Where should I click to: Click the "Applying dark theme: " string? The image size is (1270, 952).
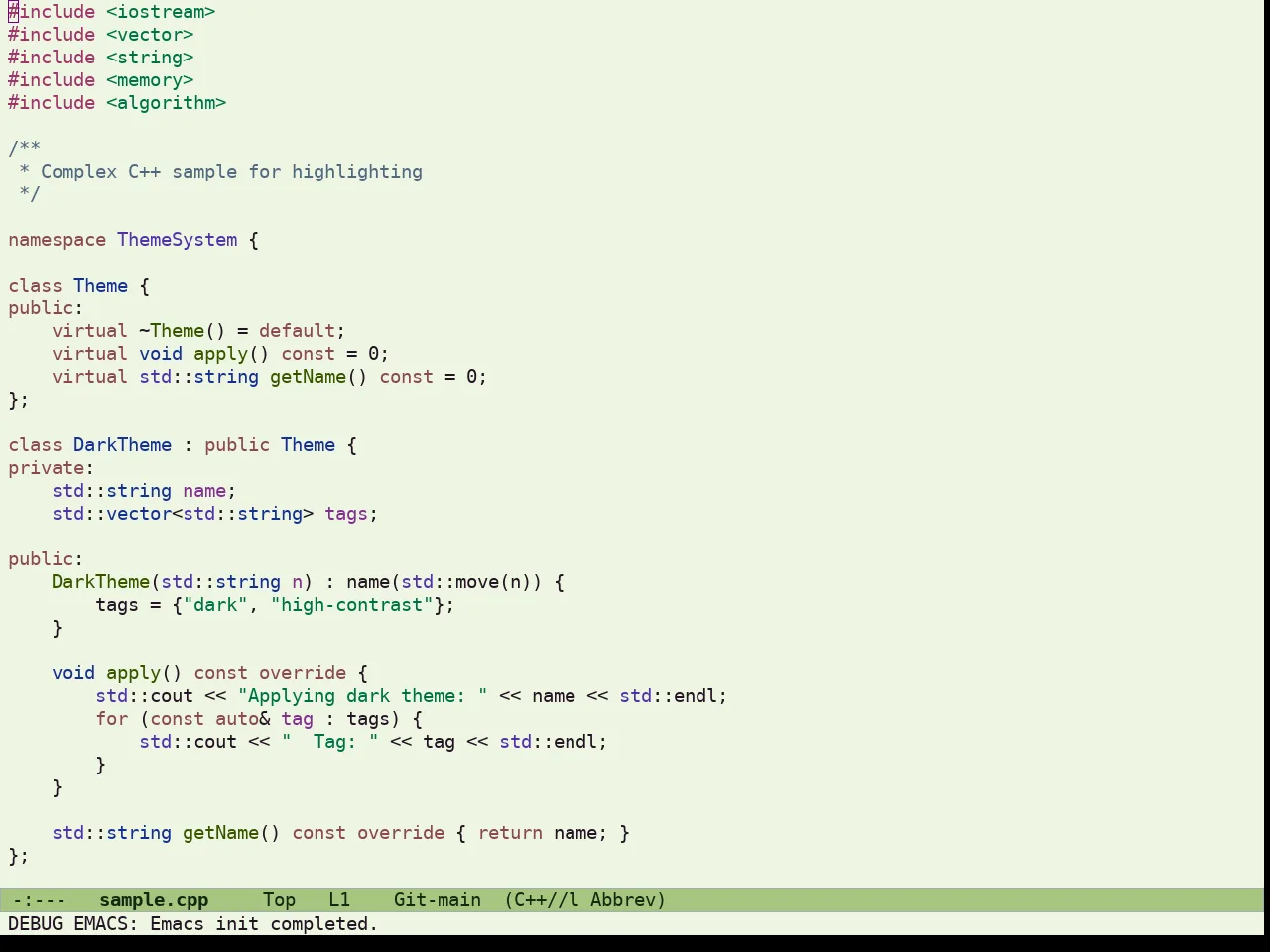362,696
